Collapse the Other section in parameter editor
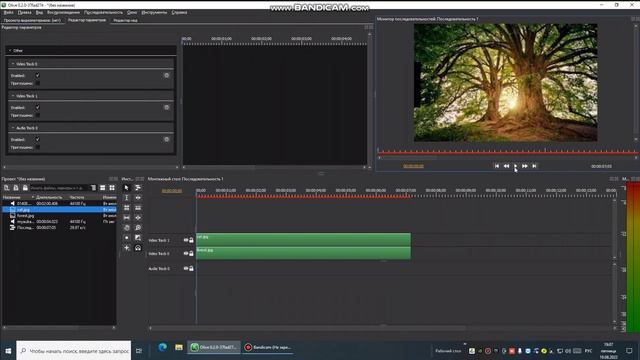This screenshot has width=640, height=360. coord(10,51)
